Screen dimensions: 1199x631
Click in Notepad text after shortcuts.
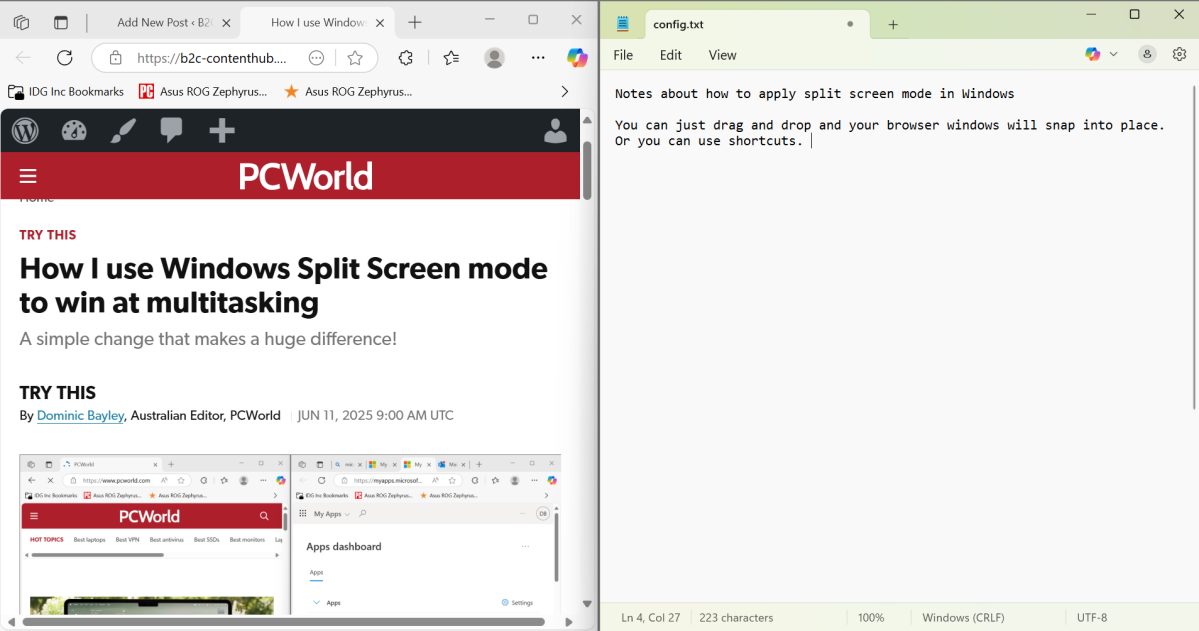[x=811, y=141]
